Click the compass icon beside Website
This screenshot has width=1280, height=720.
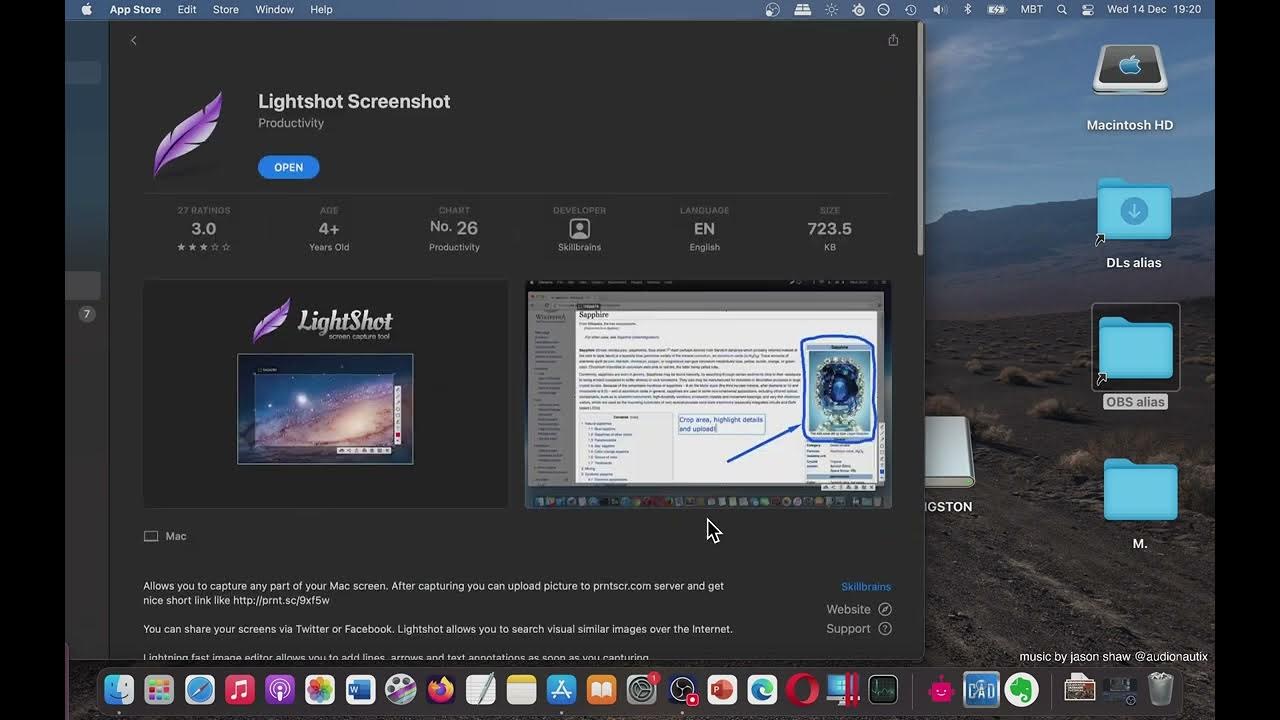(885, 609)
